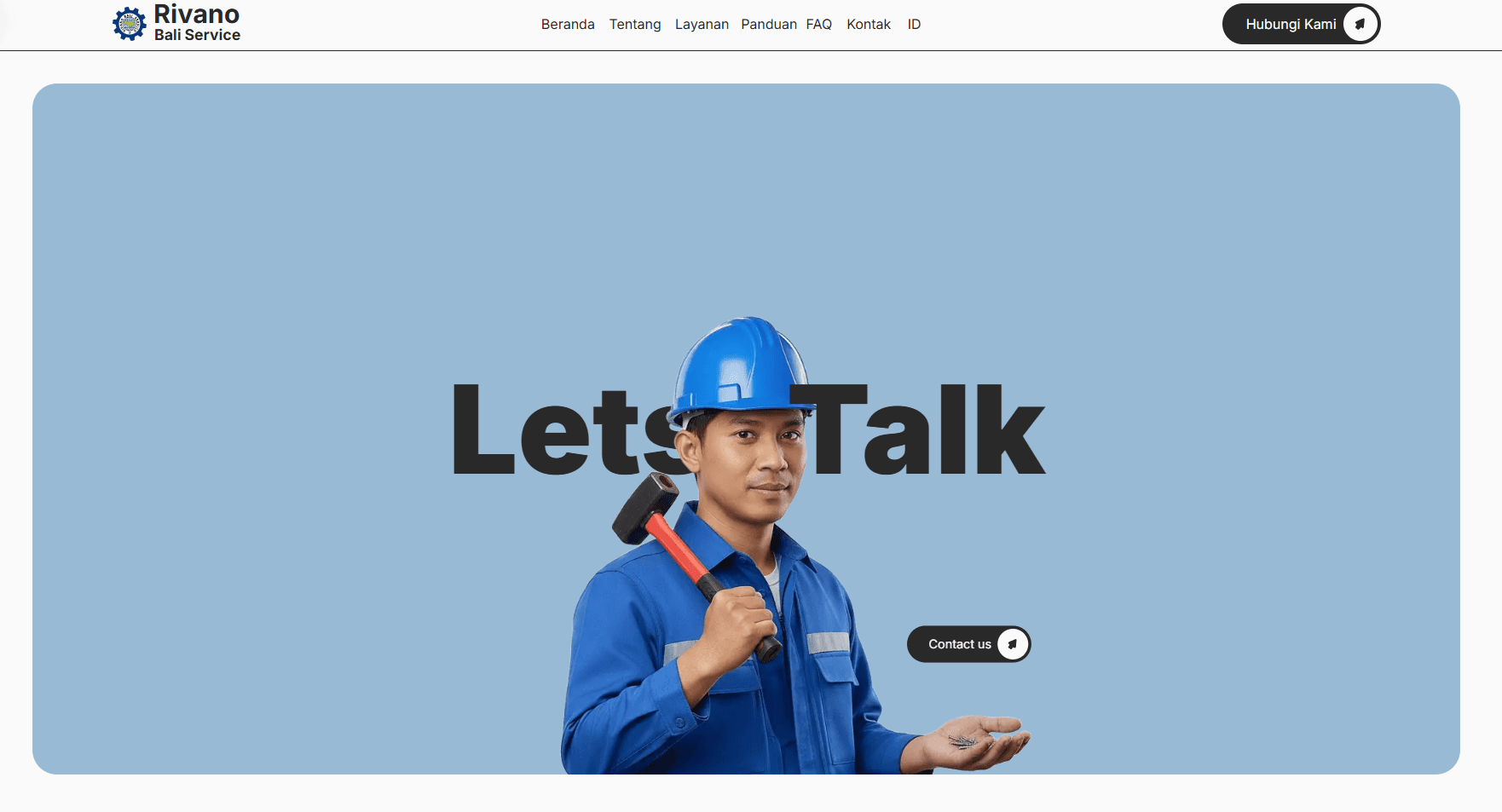
Task: Click the open hand holding nails
Action: (x=979, y=740)
